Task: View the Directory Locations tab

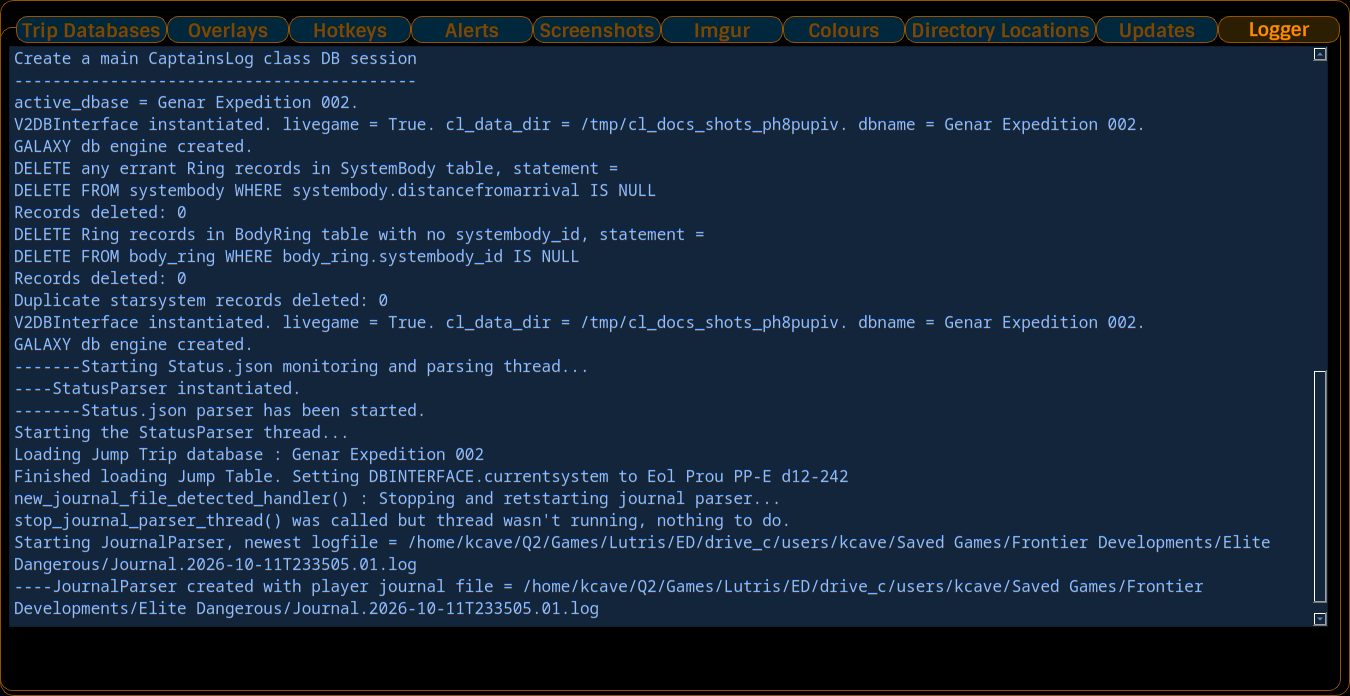Action: click(1000, 30)
